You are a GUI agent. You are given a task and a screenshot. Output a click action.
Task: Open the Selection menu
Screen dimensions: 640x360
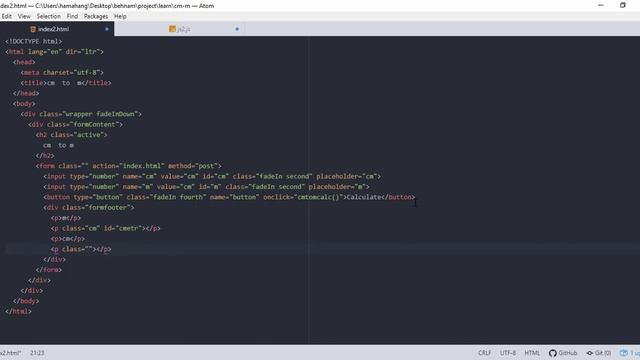point(49,16)
